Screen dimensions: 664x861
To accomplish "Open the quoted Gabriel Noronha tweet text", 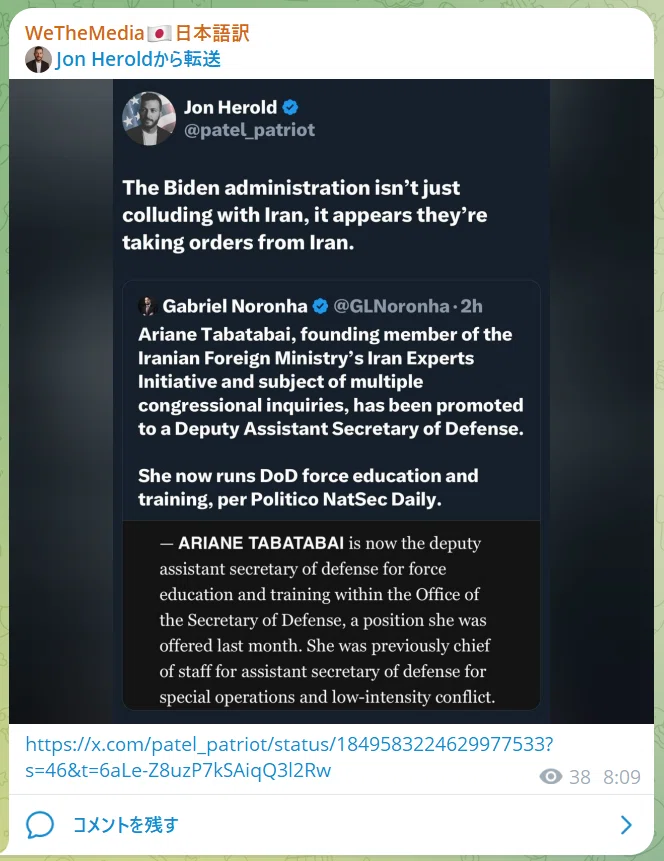I will [331, 417].
